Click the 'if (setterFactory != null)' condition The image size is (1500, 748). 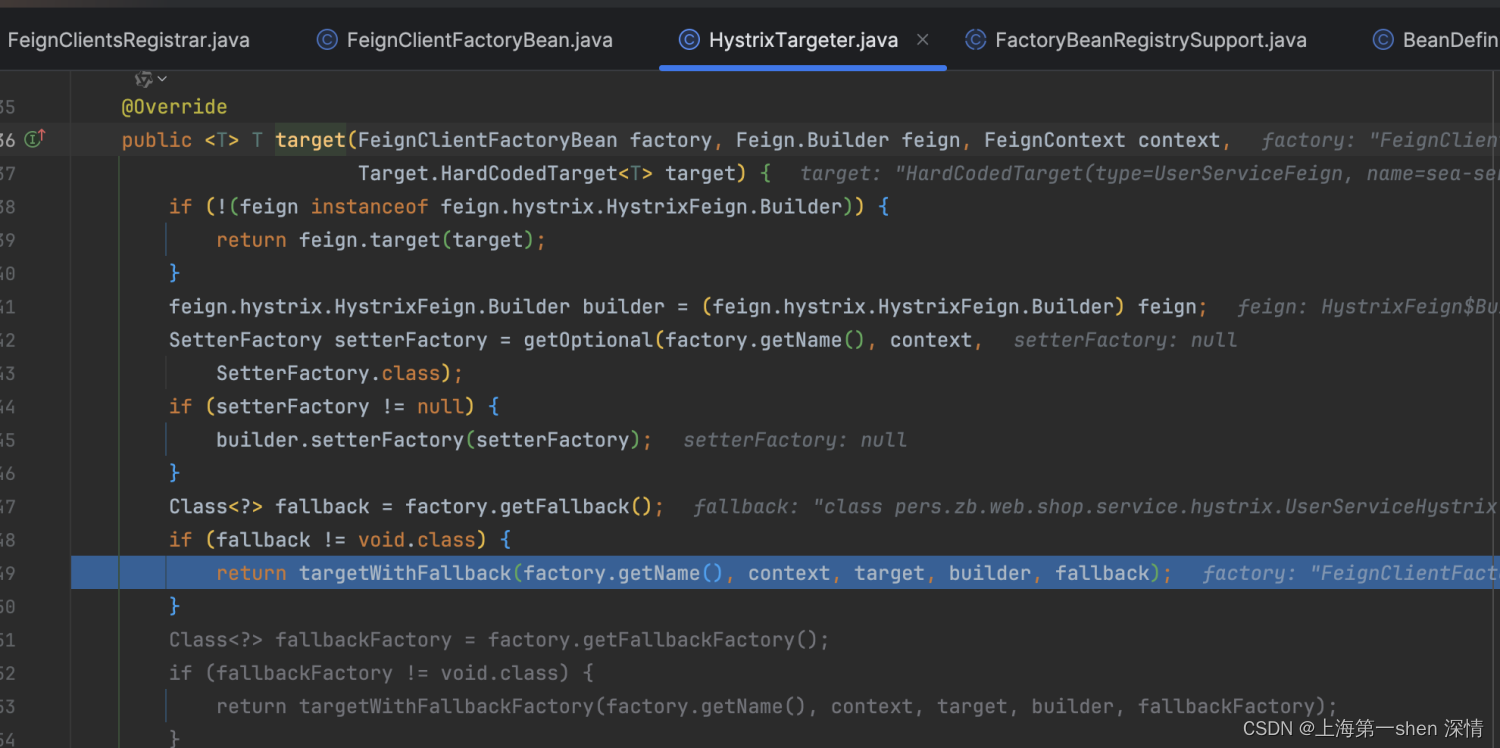click(x=322, y=407)
